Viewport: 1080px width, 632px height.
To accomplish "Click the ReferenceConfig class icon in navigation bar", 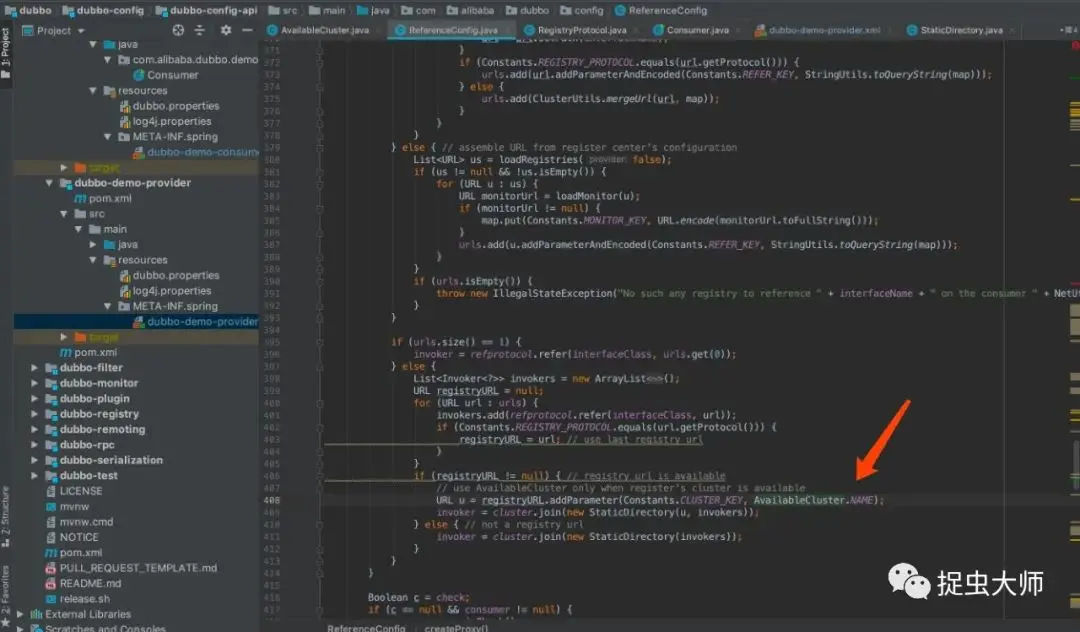I will [x=620, y=10].
